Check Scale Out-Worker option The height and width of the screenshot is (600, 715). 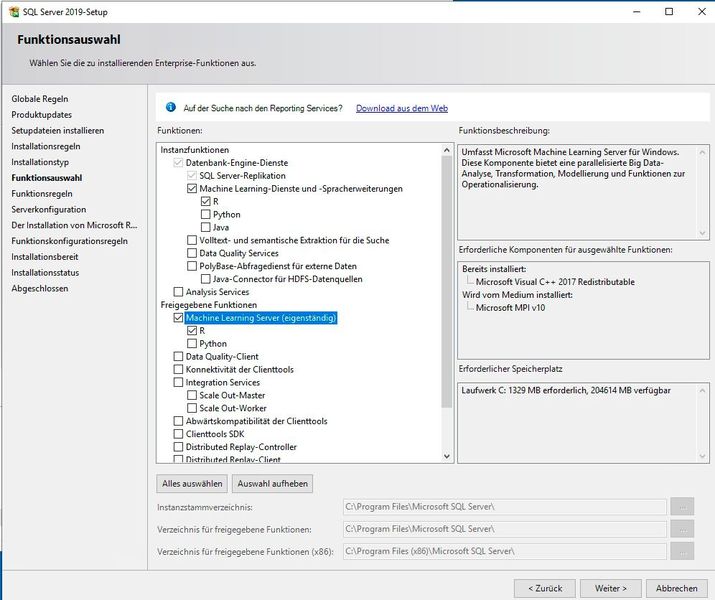pos(192,408)
